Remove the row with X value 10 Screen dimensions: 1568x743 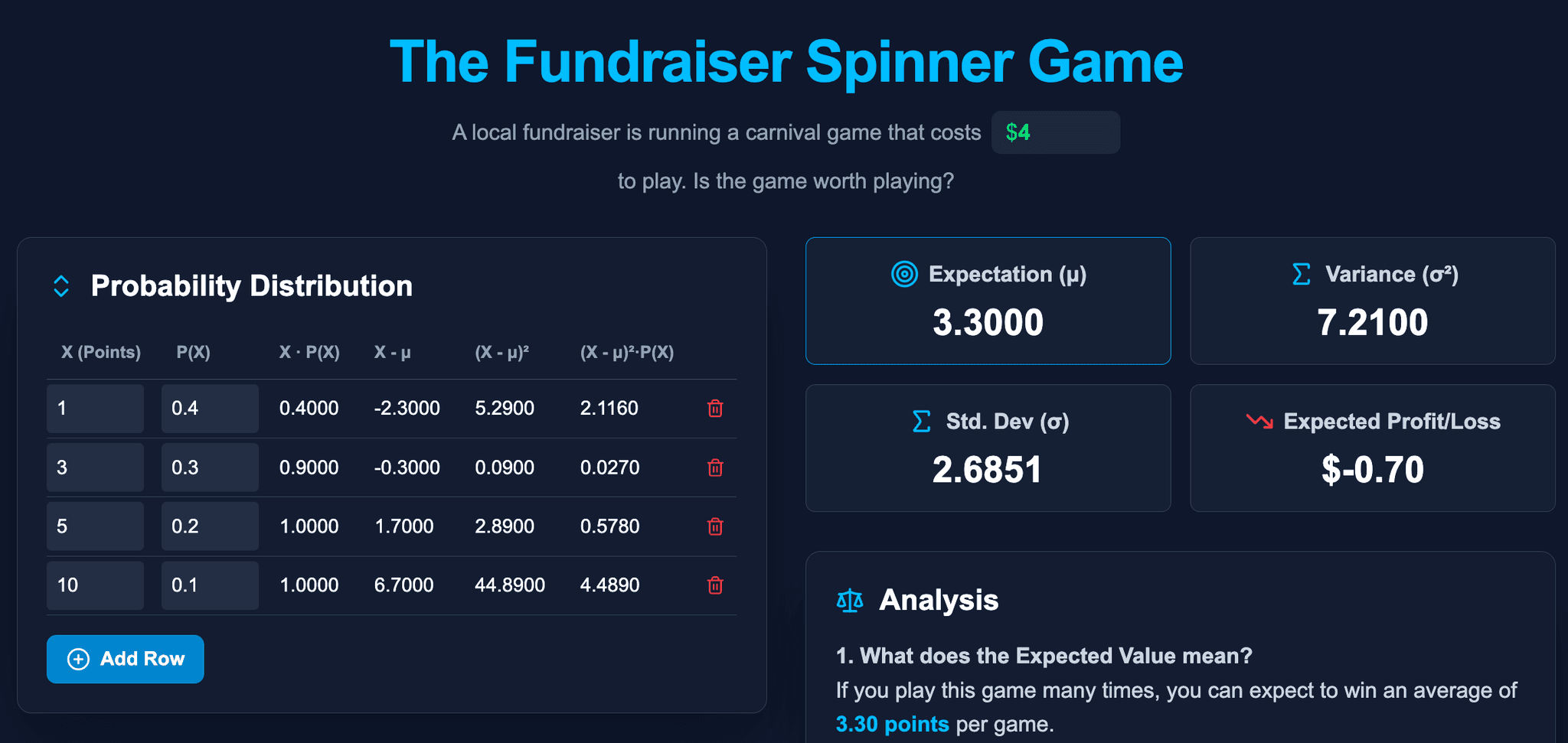click(x=715, y=585)
